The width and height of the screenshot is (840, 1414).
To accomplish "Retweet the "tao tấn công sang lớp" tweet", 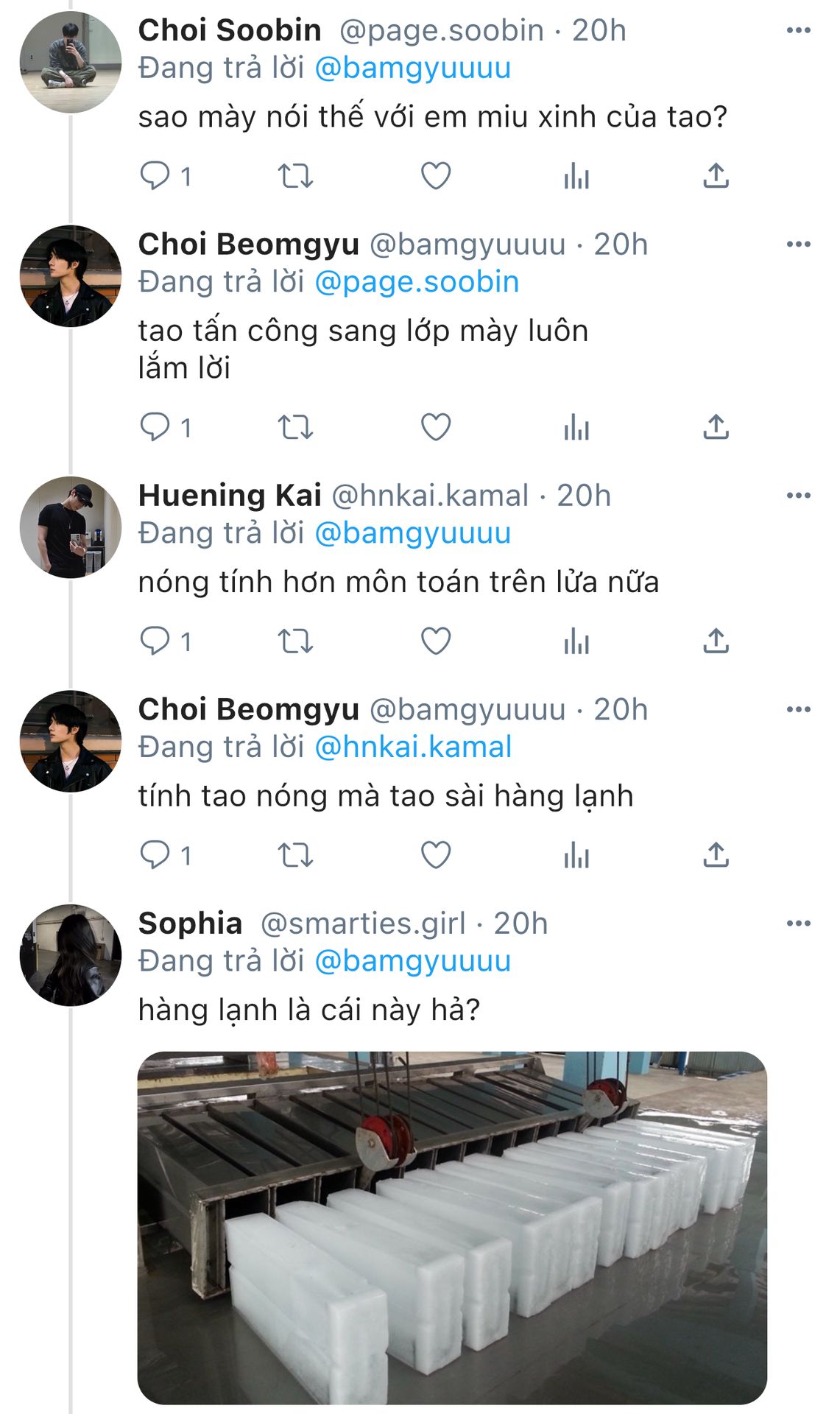I will pyautogui.click(x=295, y=427).
